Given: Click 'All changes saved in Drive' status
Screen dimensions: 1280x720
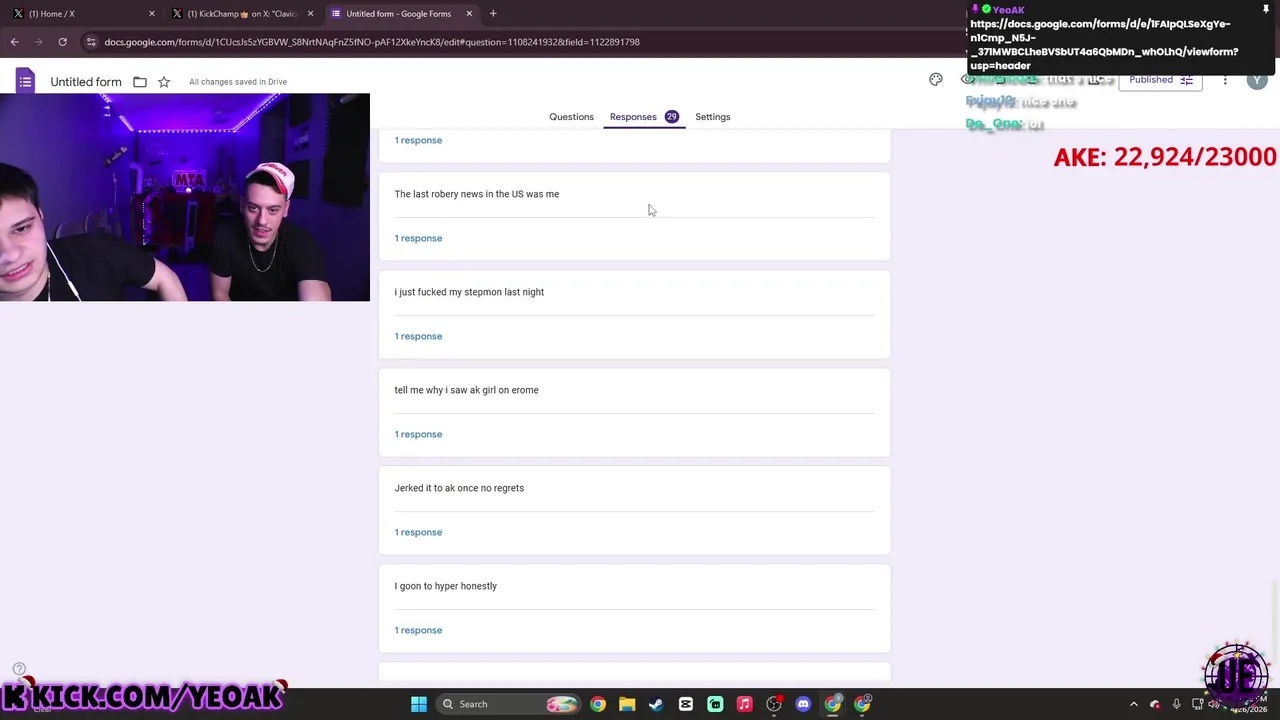Looking at the screenshot, I should [x=238, y=82].
